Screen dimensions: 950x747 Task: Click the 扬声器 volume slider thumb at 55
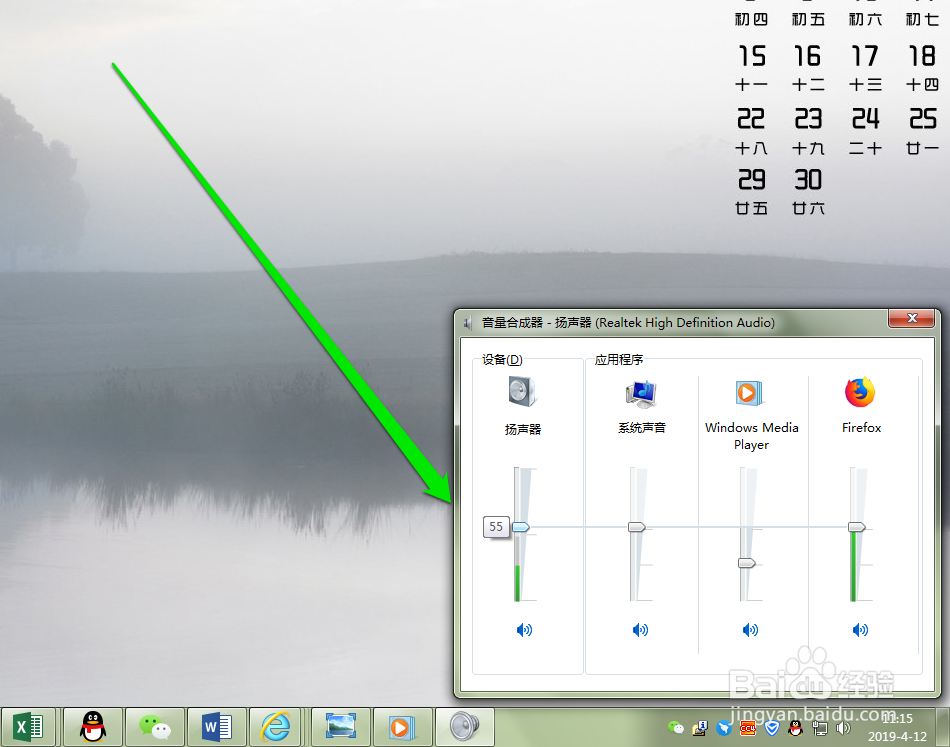[x=521, y=527]
